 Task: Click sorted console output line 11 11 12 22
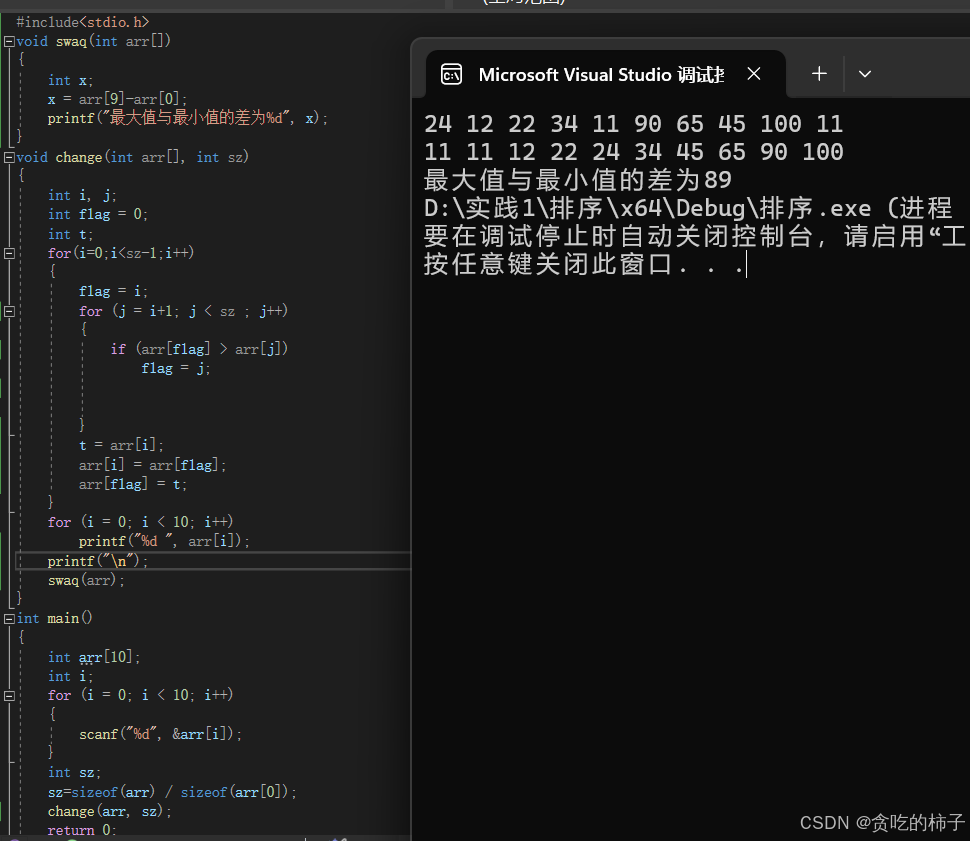[x=633, y=152]
